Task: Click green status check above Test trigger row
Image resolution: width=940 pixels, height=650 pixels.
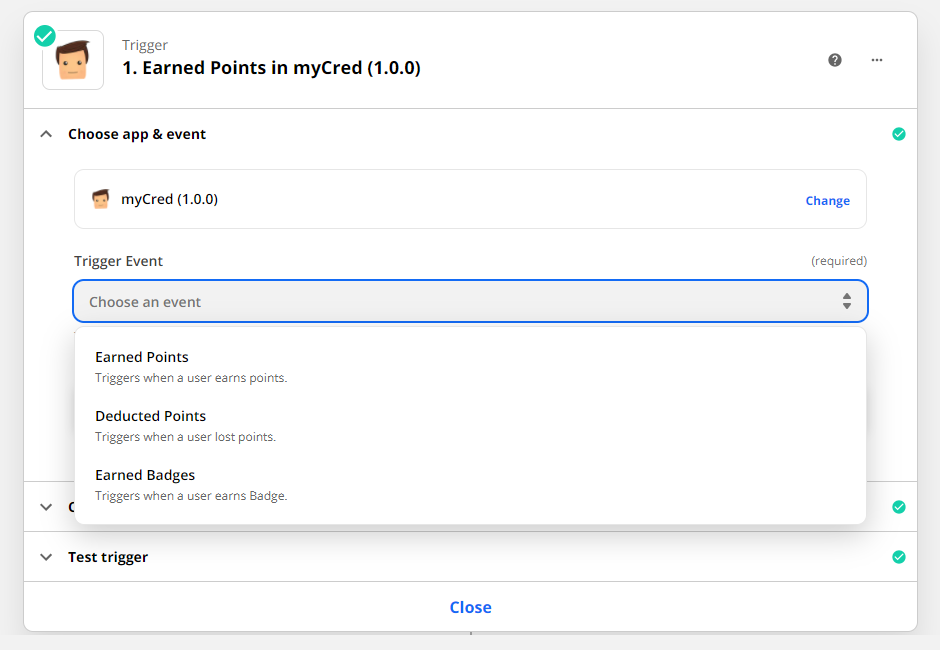Action: (x=898, y=507)
